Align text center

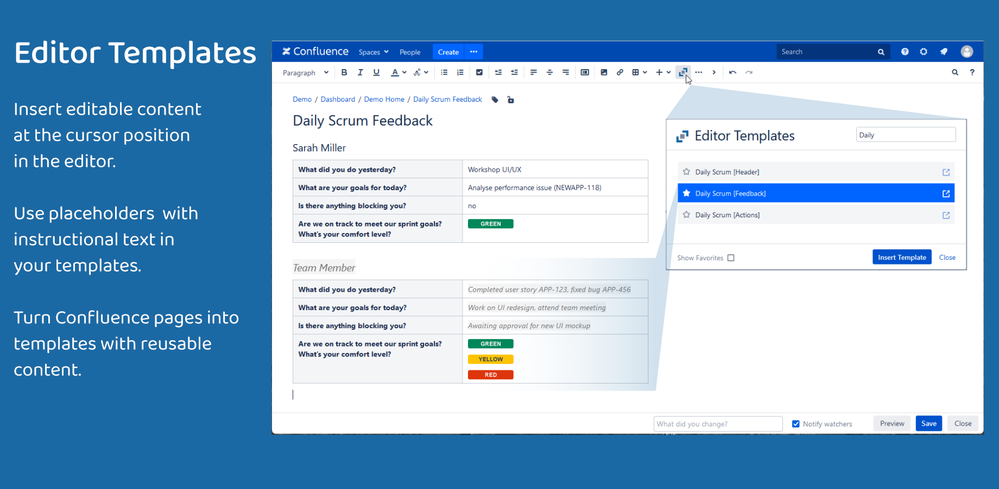pyautogui.click(x=549, y=73)
